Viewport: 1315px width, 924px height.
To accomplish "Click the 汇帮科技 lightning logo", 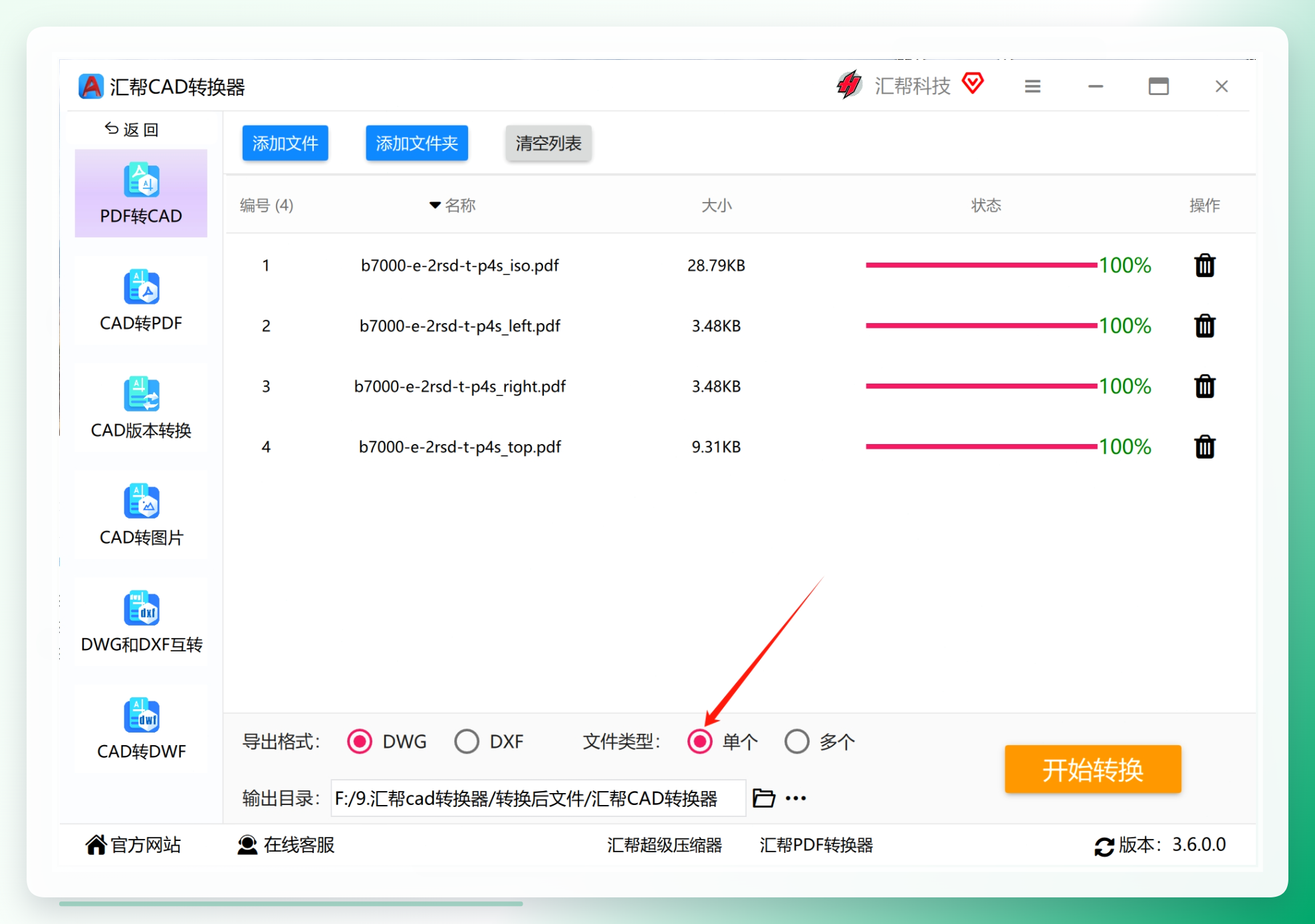I will (849, 85).
